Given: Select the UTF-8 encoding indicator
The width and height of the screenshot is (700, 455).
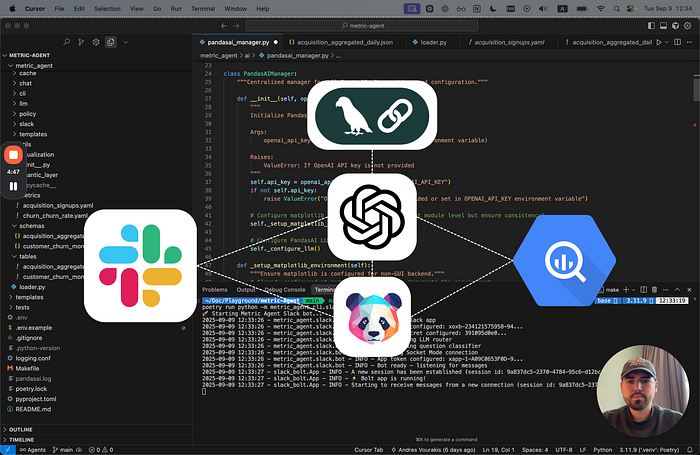Looking at the screenshot, I should point(564,450).
